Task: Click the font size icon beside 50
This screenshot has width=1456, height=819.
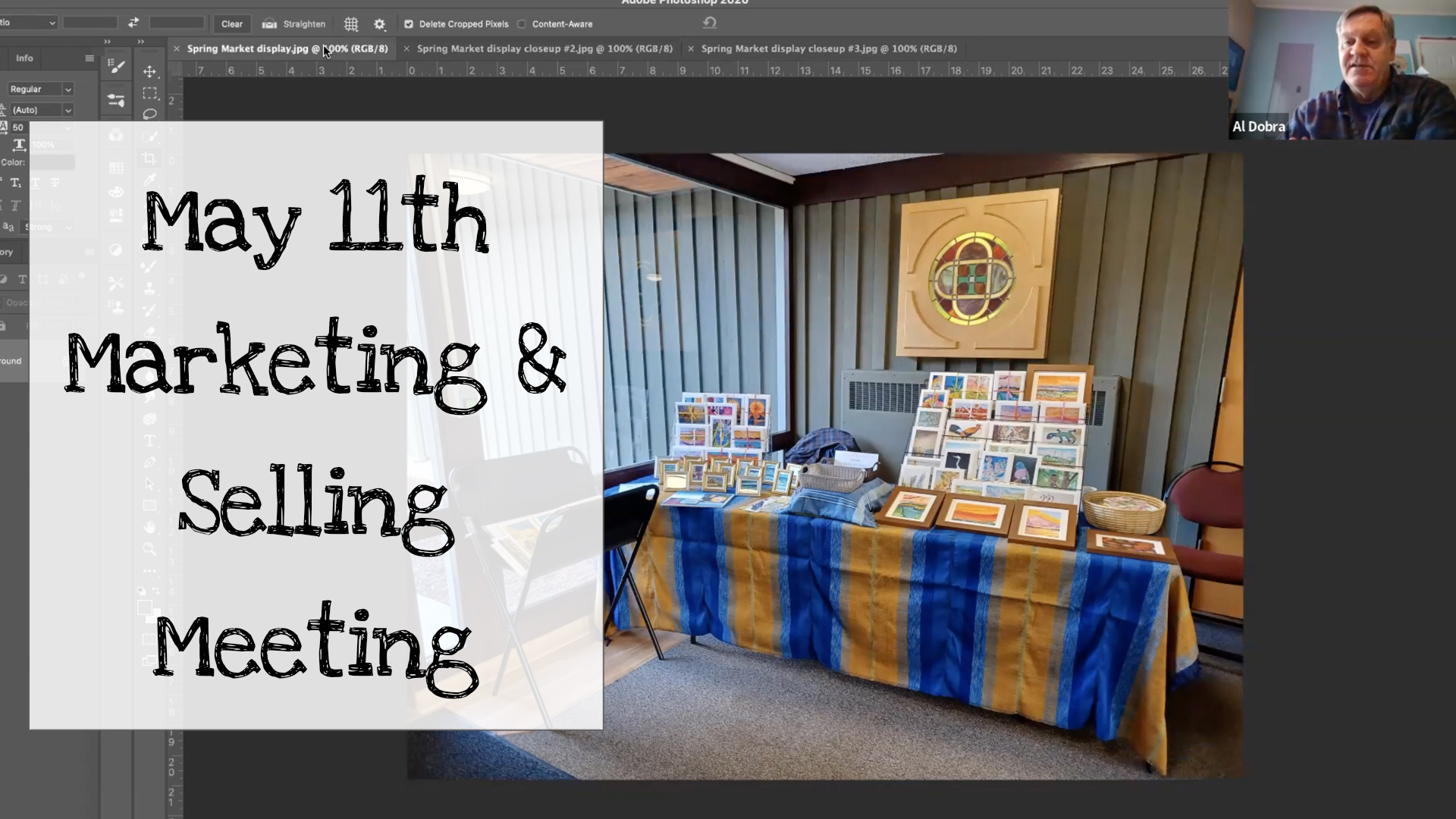Action: (x=4, y=127)
